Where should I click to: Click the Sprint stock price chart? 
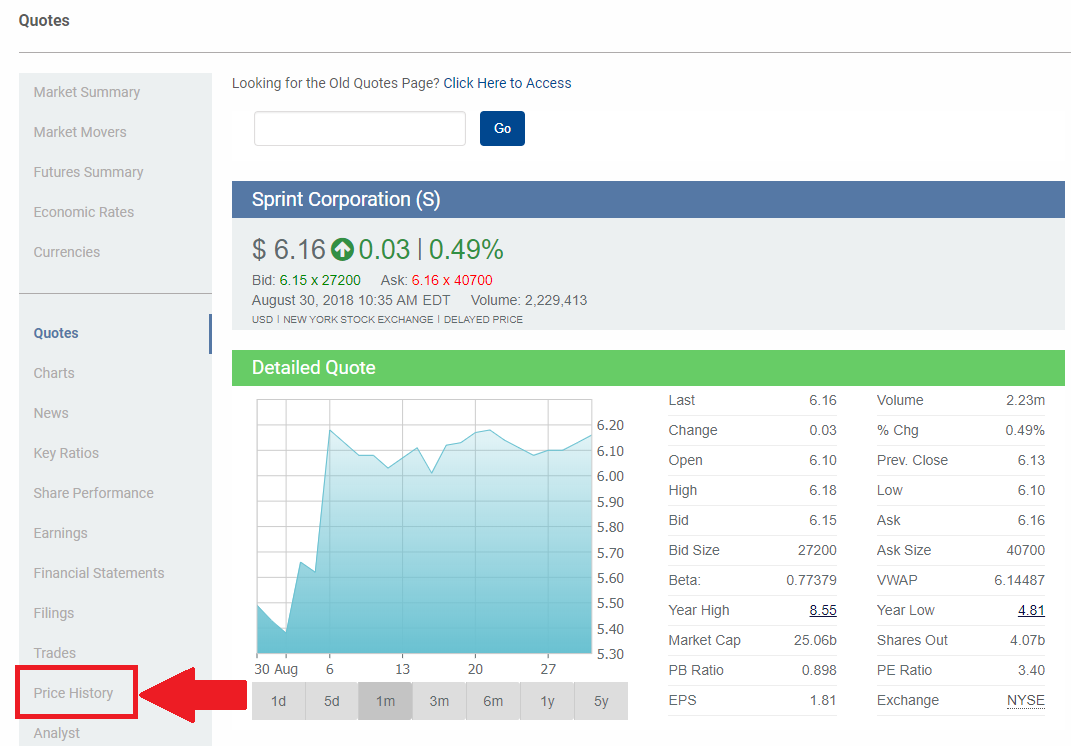click(424, 540)
